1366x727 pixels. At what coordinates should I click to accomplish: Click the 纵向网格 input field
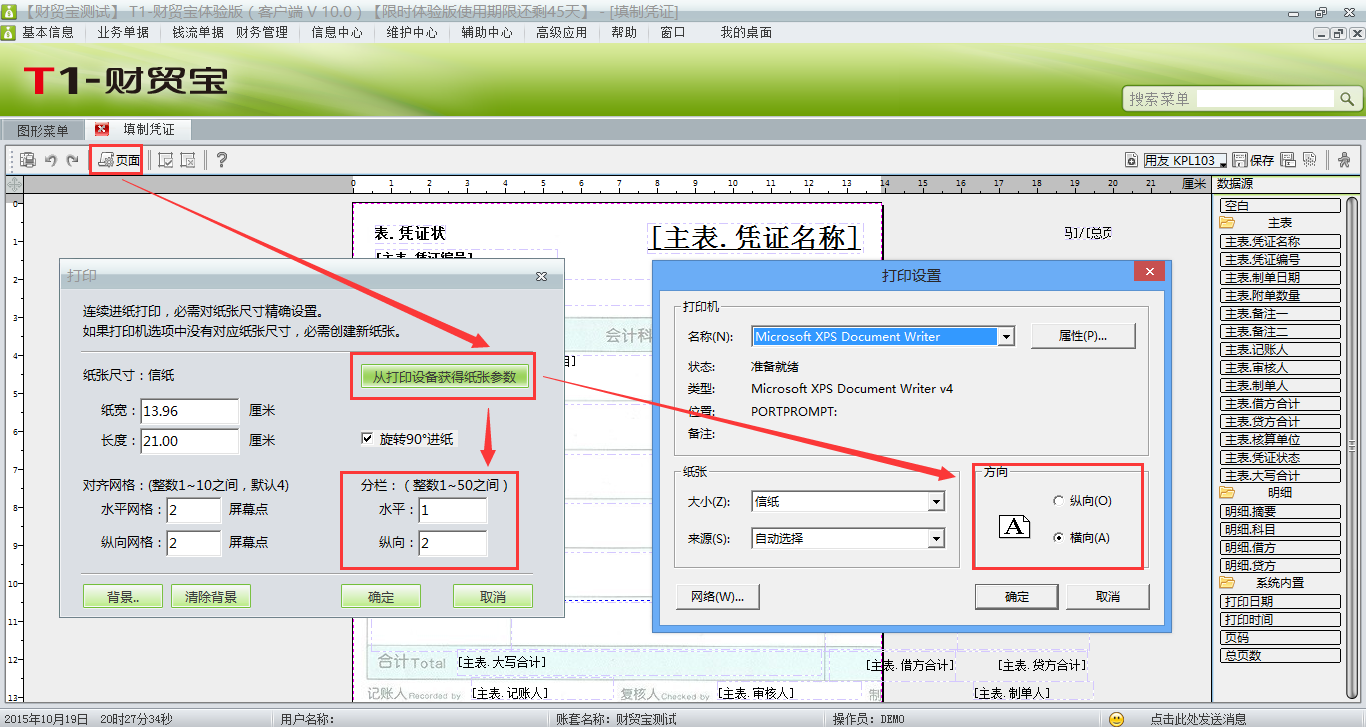pyautogui.click(x=193, y=543)
